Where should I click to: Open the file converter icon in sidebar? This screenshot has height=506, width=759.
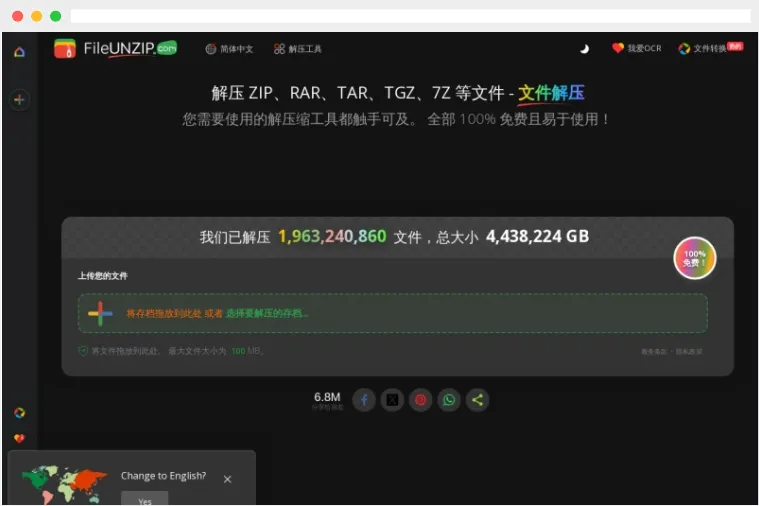click(x=19, y=413)
